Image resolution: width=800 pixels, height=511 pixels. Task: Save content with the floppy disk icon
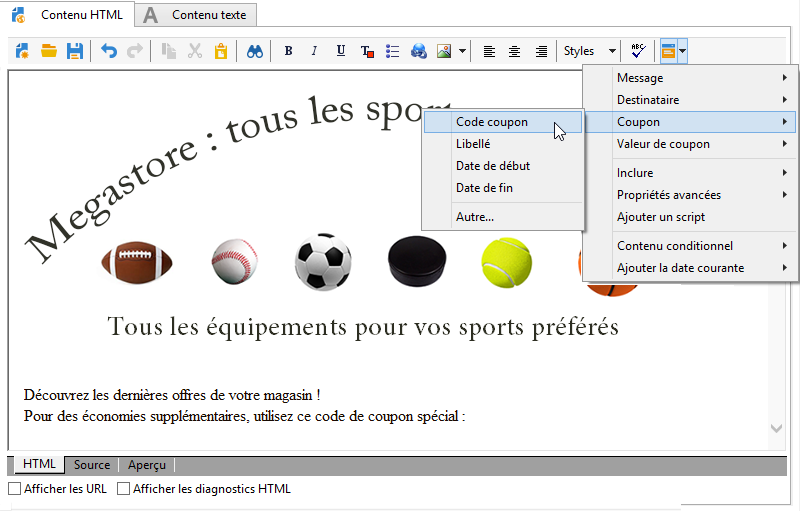pos(74,51)
